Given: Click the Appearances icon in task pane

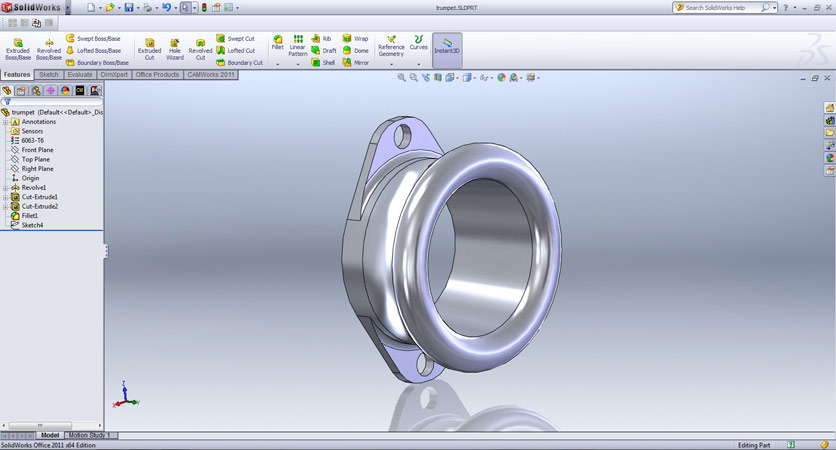Looking at the screenshot, I should (x=829, y=158).
